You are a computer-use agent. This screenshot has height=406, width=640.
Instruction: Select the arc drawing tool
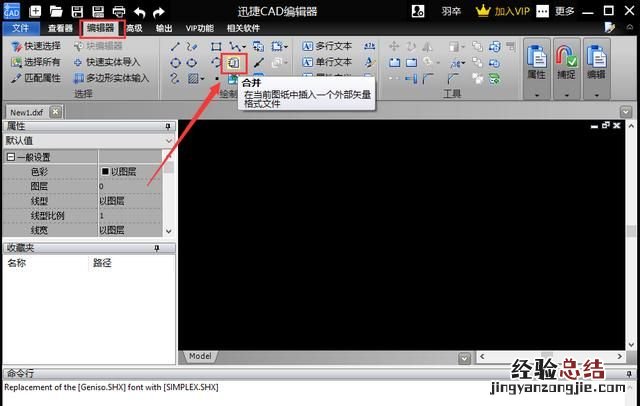point(216,62)
